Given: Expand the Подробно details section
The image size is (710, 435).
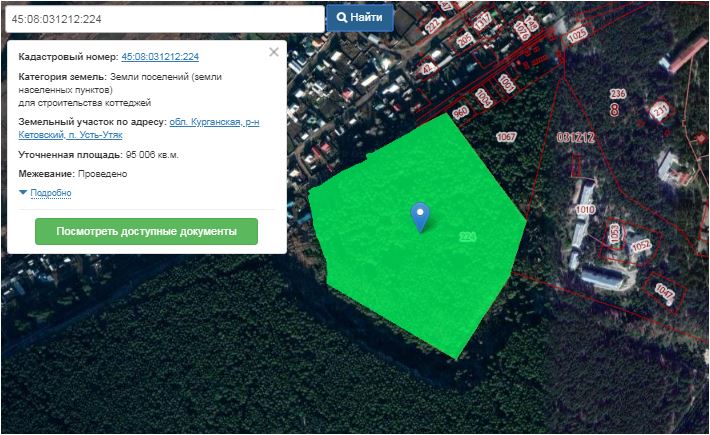Looking at the screenshot, I should 50,193.
